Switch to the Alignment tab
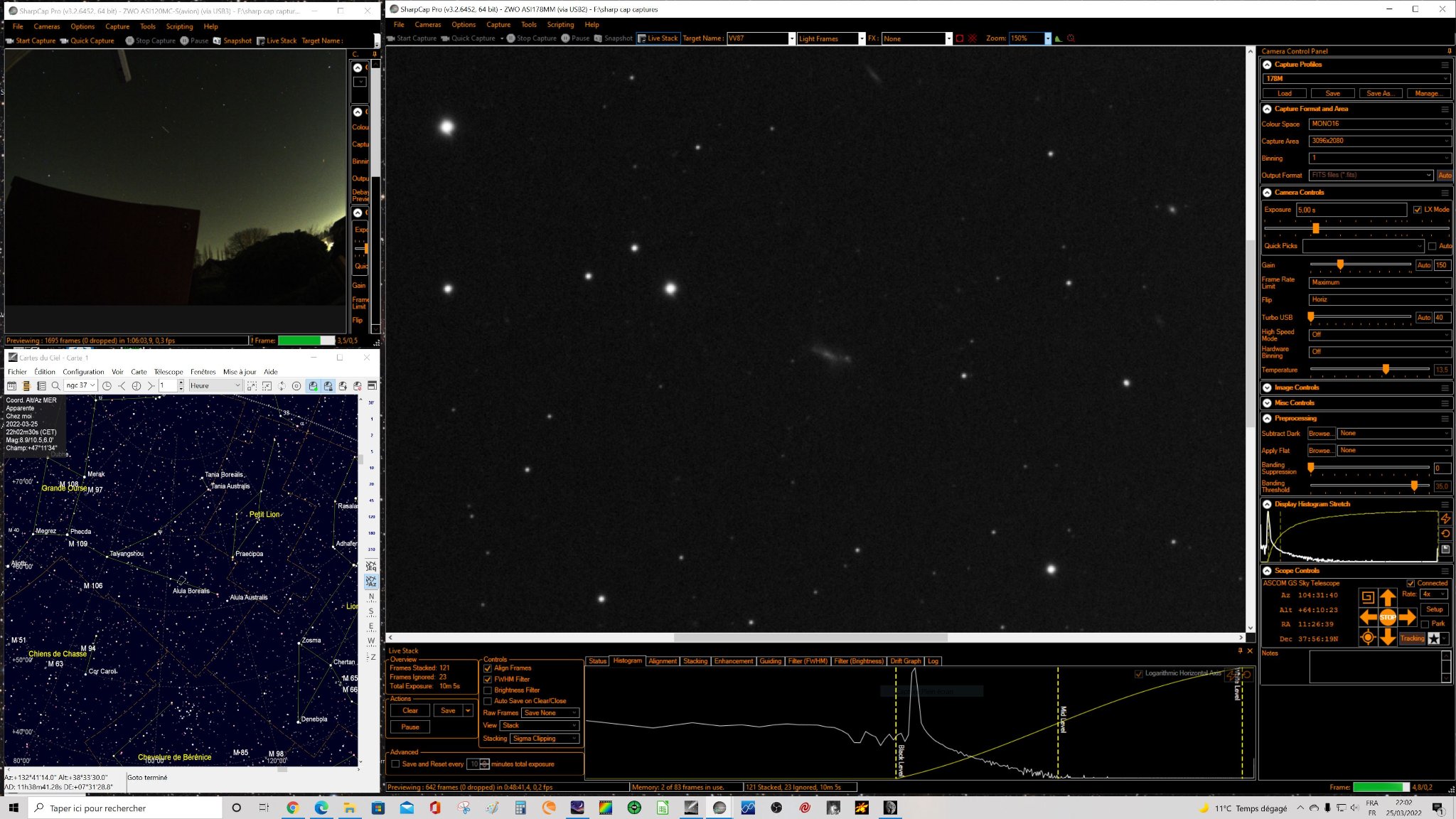1456x819 pixels. point(663,661)
